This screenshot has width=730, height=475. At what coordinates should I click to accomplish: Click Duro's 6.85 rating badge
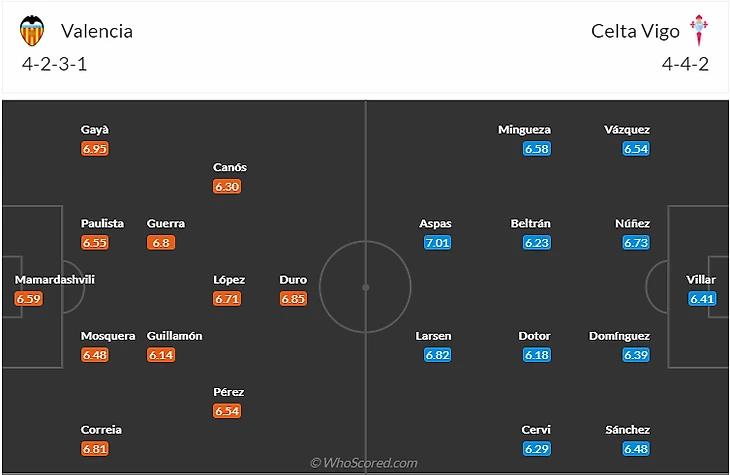(x=293, y=298)
